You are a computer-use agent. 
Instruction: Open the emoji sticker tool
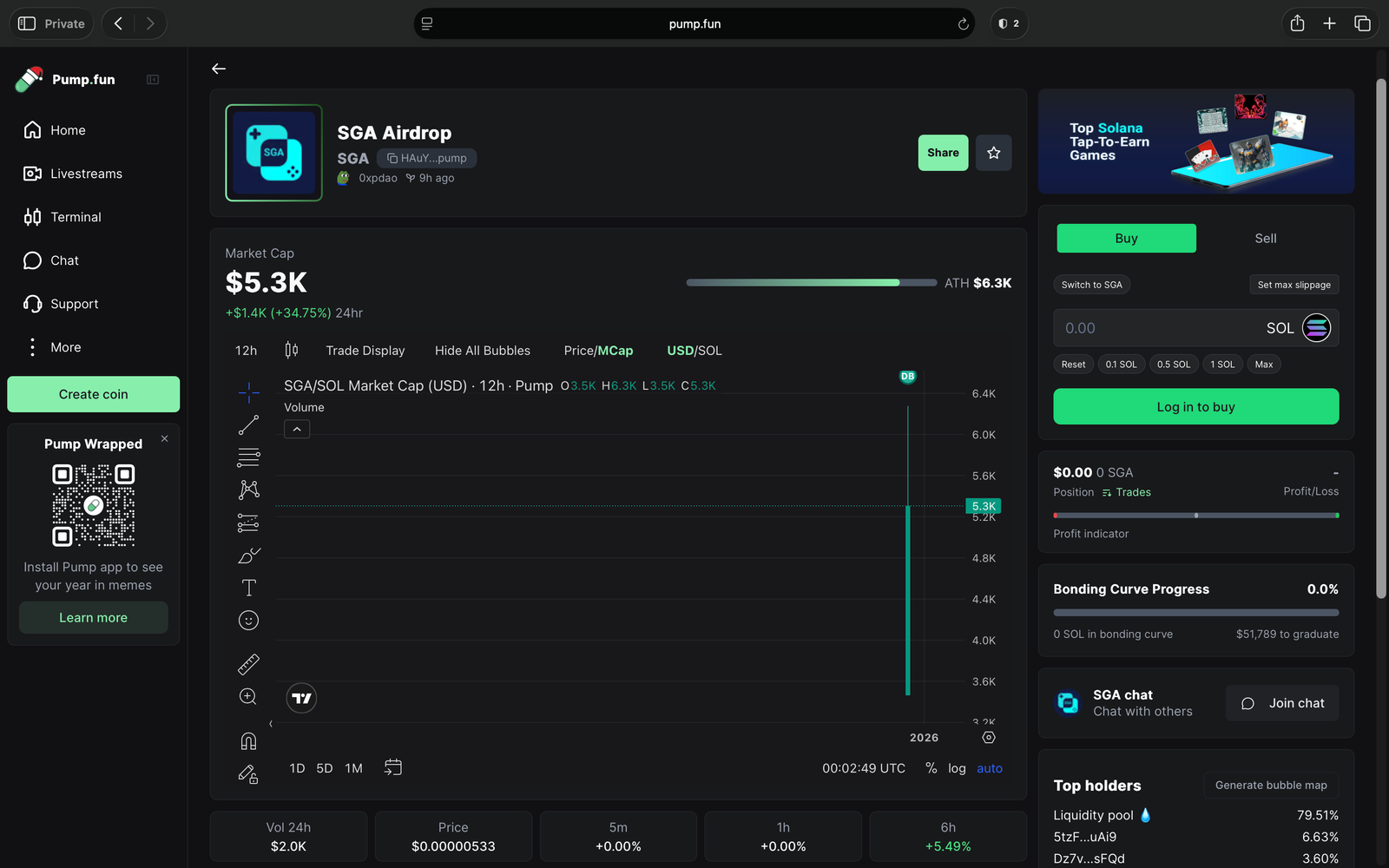pyautogui.click(x=248, y=621)
